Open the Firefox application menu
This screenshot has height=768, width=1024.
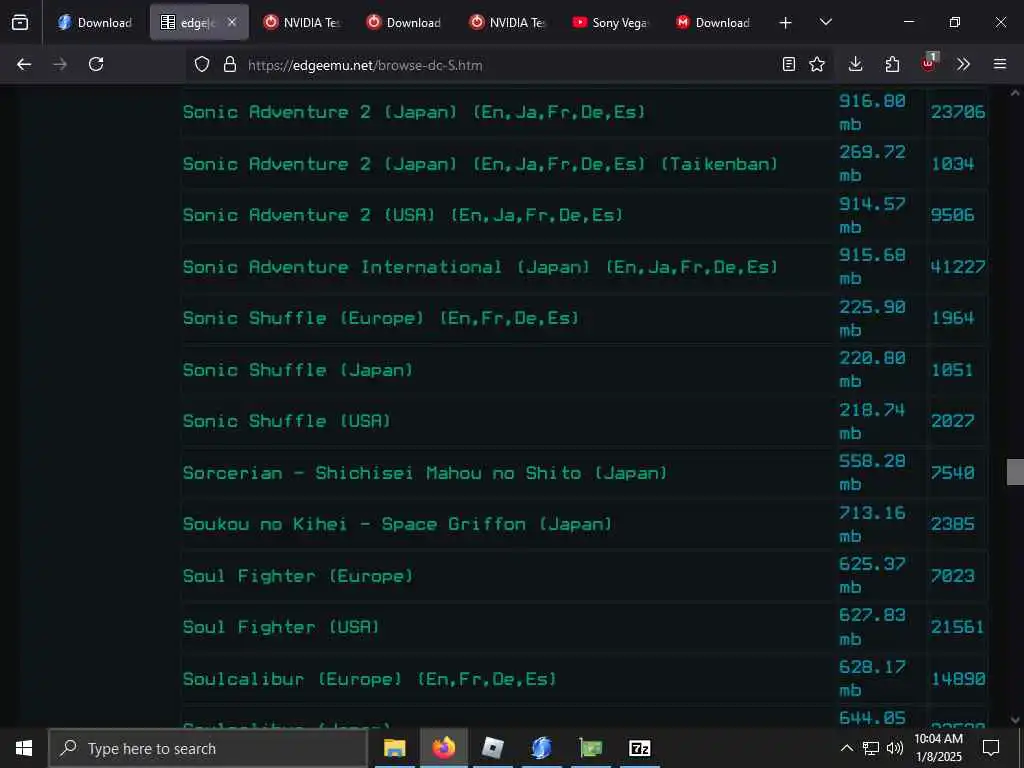pyautogui.click(x=1000, y=64)
